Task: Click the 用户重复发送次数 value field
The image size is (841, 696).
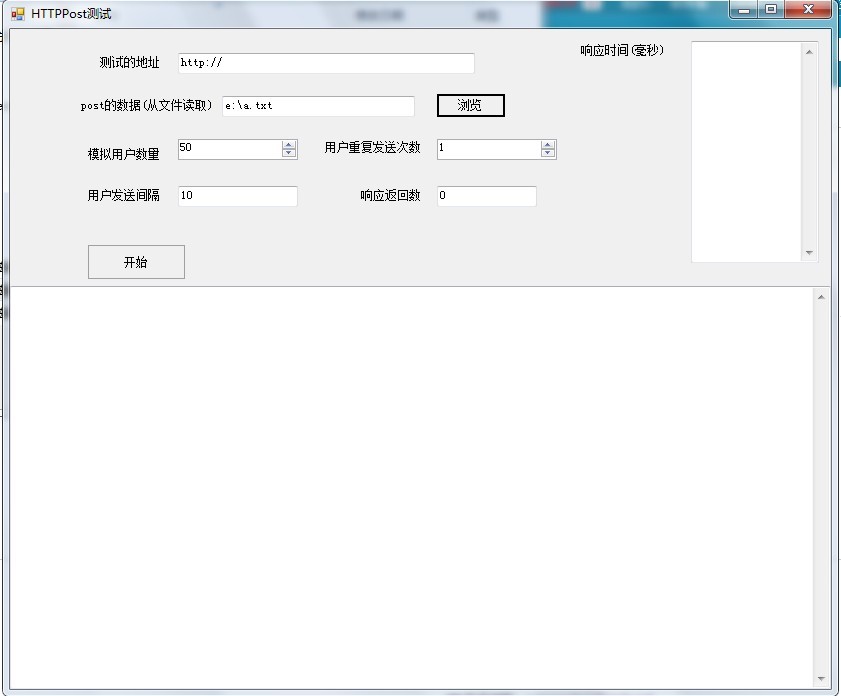Action: (x=489, y=149)
